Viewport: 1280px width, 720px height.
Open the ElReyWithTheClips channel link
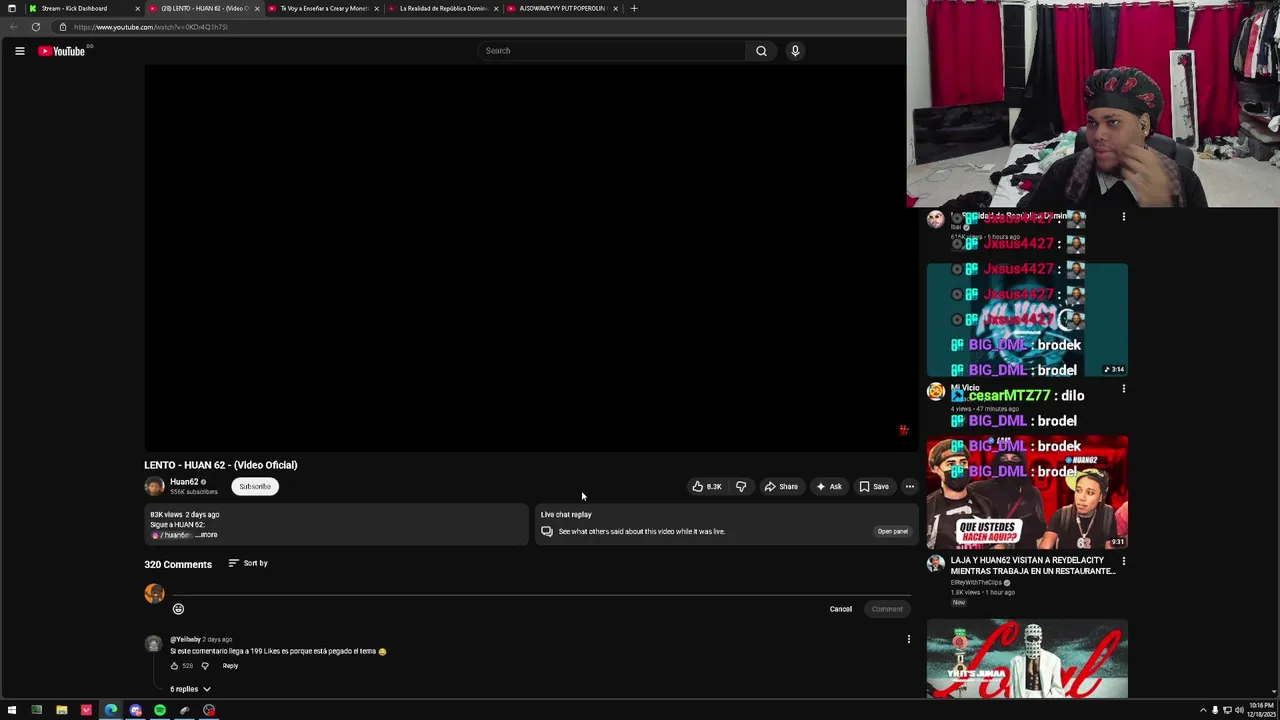click(976, 582)
